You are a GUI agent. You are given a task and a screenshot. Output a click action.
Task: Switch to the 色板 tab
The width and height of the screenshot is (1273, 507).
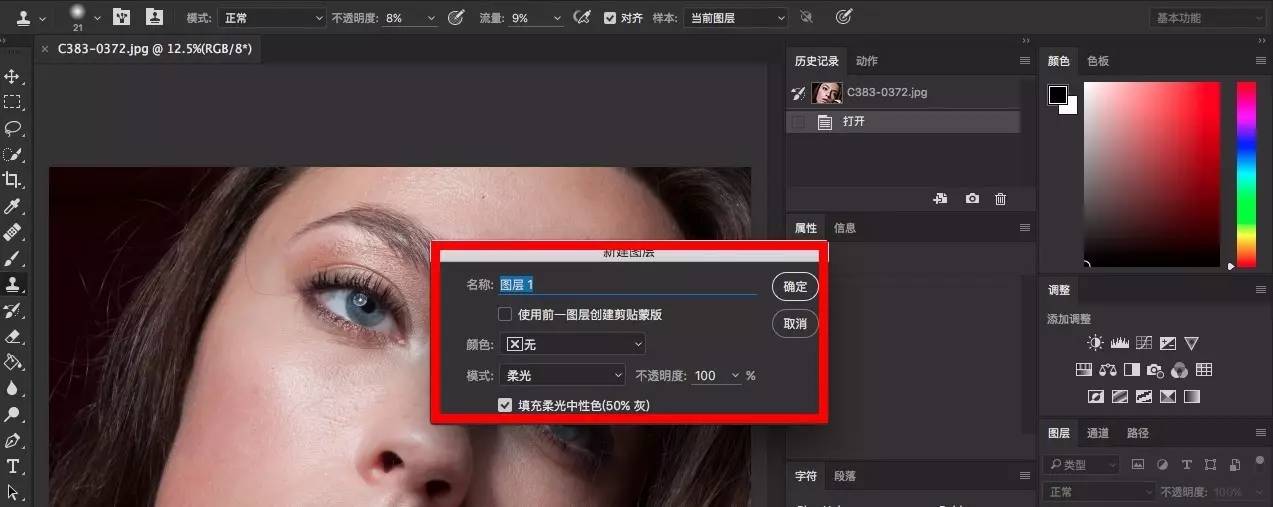[1098, 61]
